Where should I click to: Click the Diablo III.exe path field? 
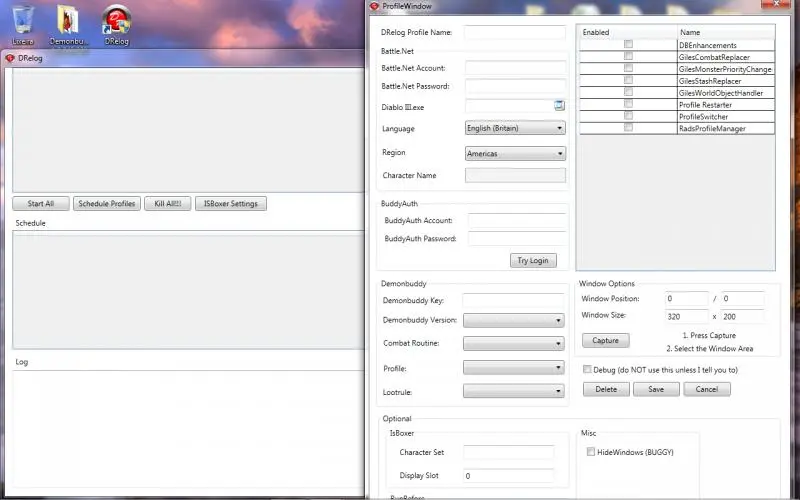click(x=509, y=107)
